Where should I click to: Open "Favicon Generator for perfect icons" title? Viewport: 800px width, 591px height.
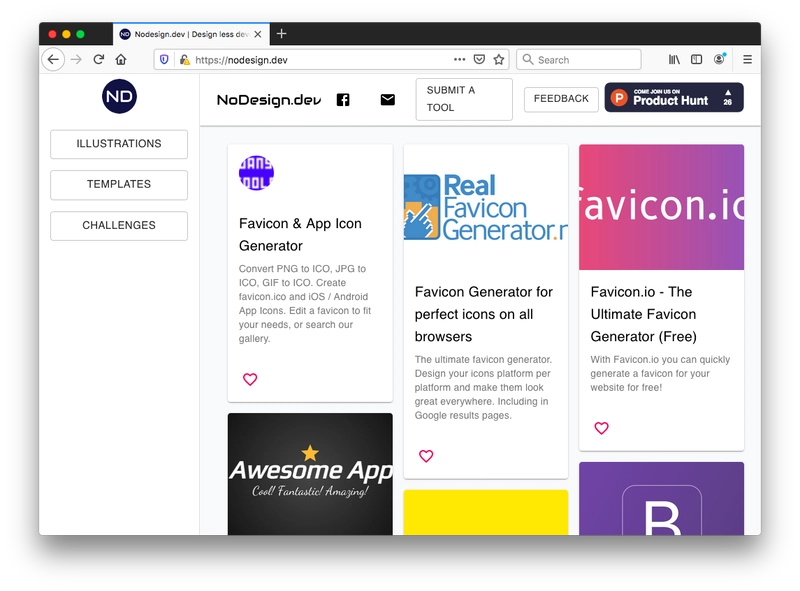(484, 314)
